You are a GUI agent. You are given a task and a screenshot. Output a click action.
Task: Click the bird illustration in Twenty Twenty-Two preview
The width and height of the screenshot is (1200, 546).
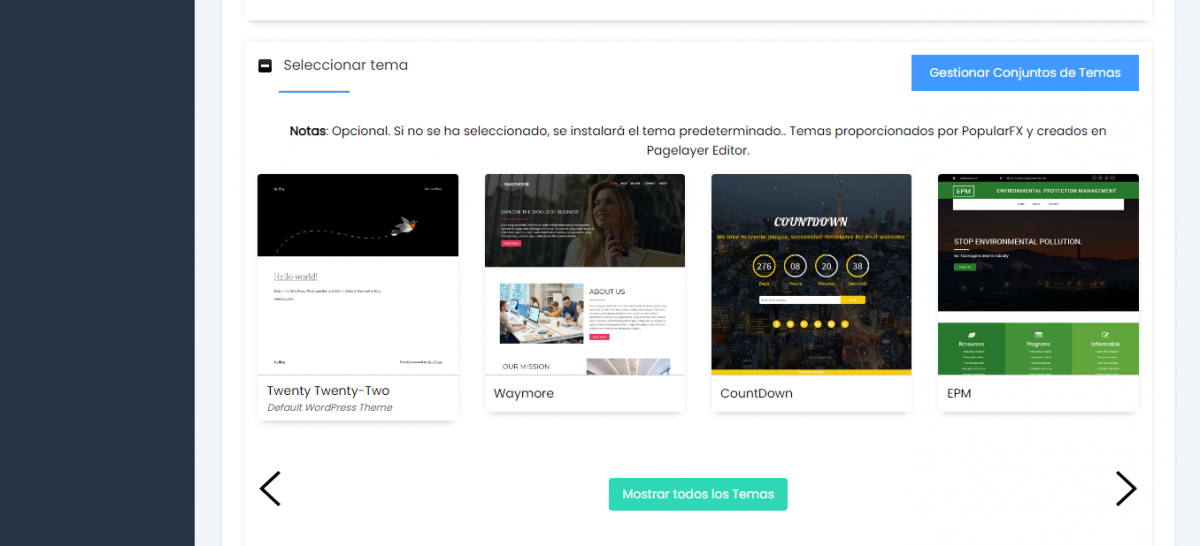404,225
